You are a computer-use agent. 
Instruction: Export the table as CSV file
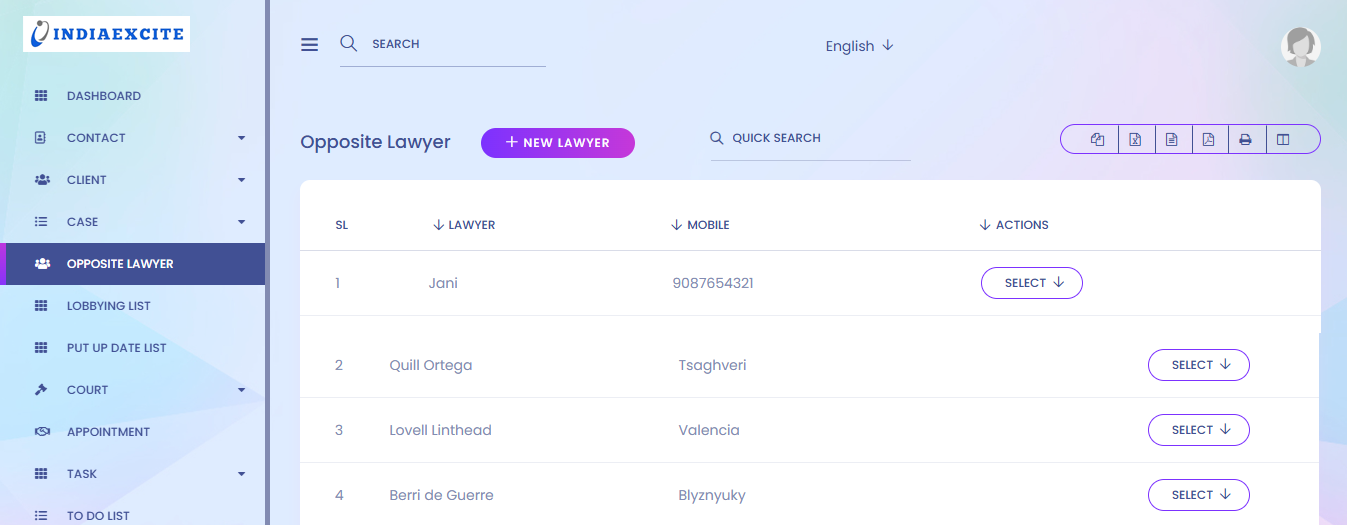(x=1172, y=140)
